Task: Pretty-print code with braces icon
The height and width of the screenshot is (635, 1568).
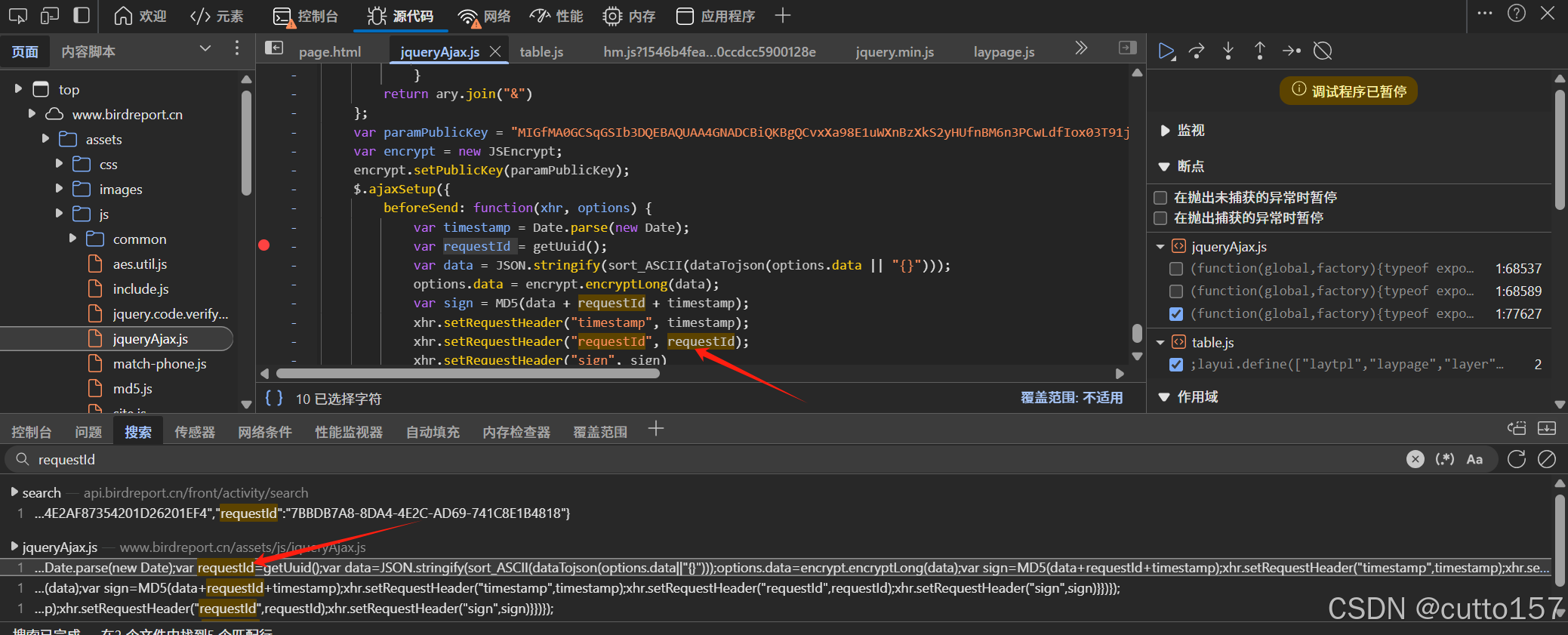Action: pyautogui.click(x=274, y=398)
